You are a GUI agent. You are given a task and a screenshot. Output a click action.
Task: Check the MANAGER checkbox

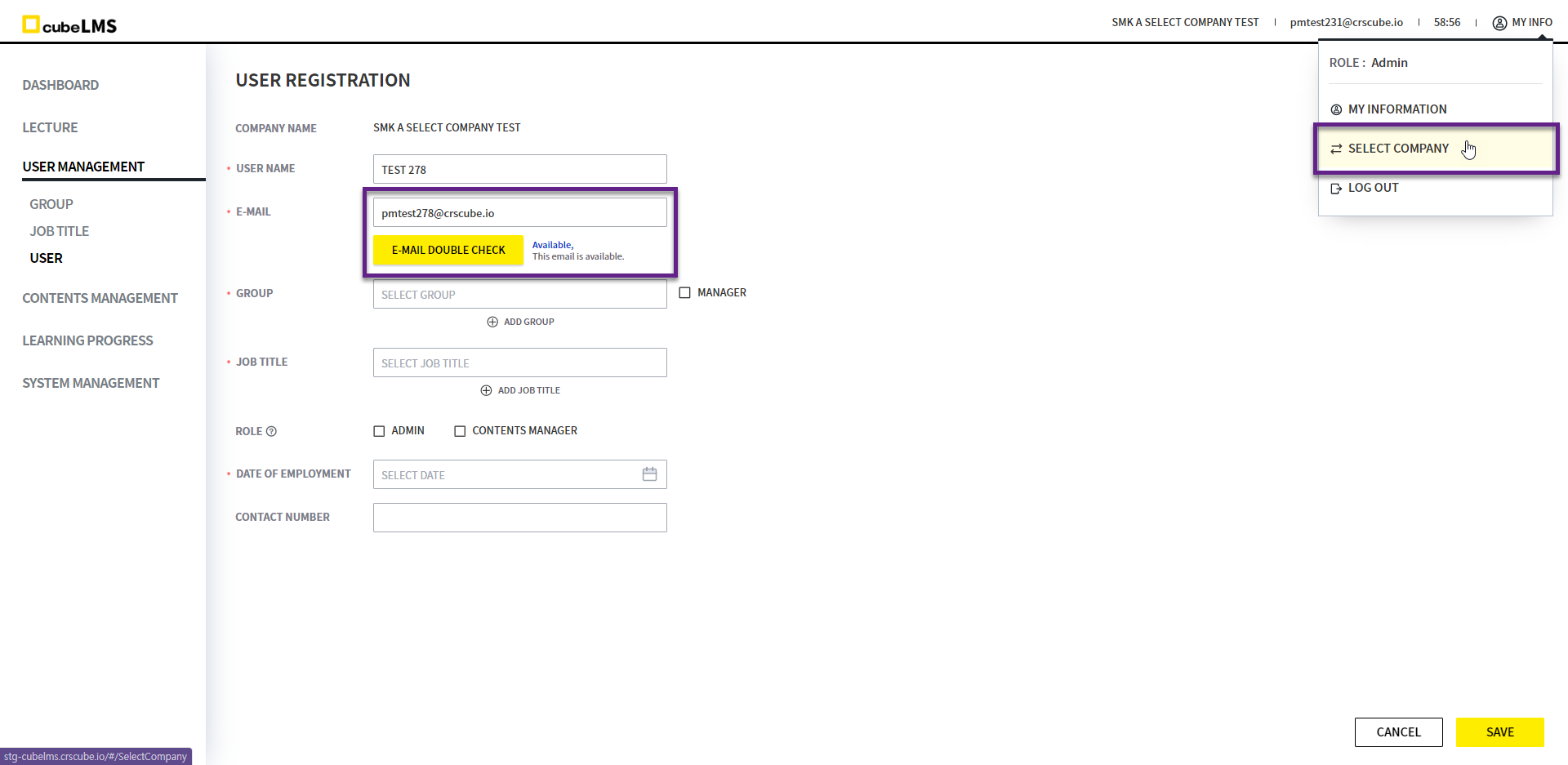tap(684, 293)
